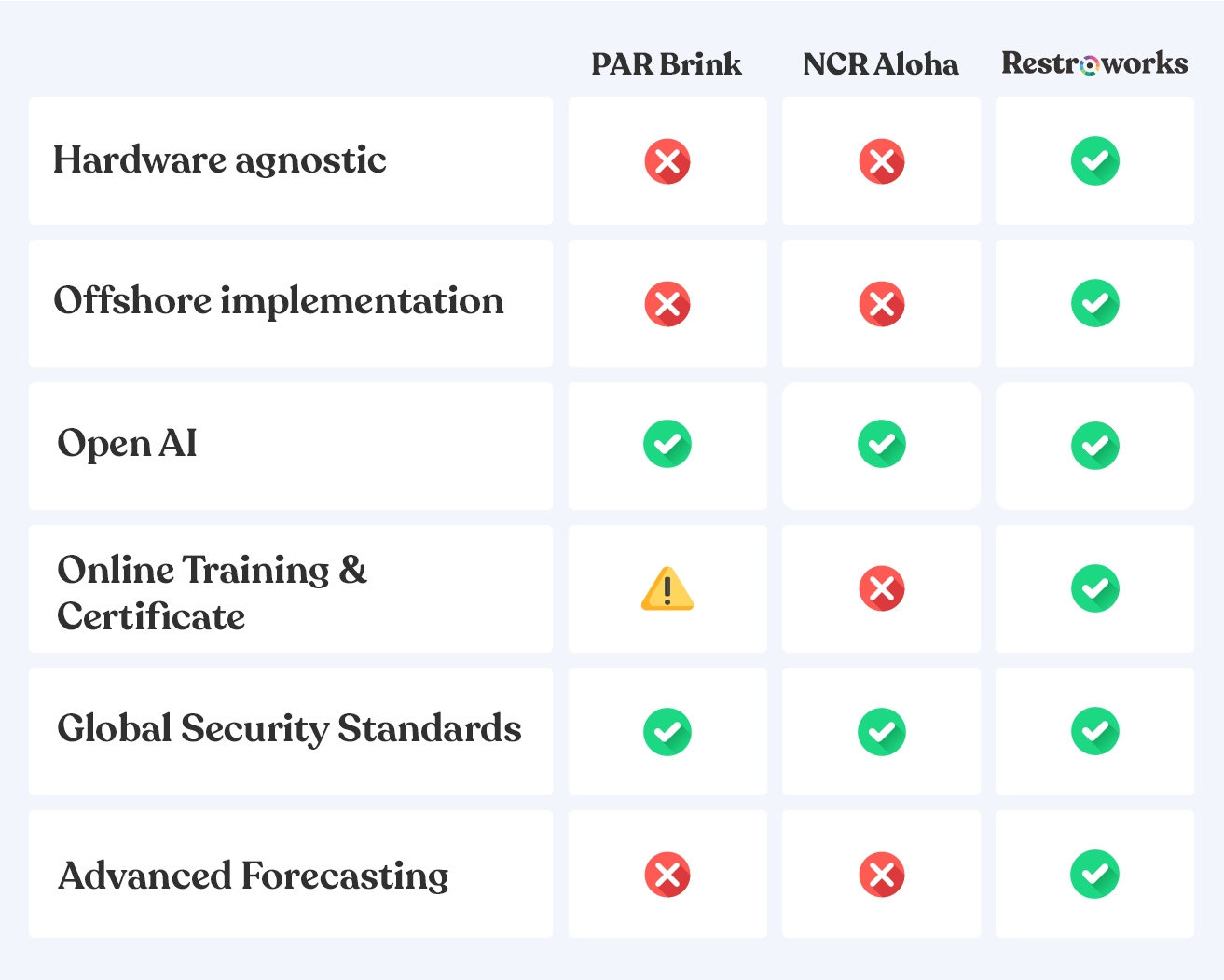The width and height of the screenshot is (1224, 980).
Task: Click Restroworks' green check for Advanced Forecasting
Action: (x=1094, y=875)
